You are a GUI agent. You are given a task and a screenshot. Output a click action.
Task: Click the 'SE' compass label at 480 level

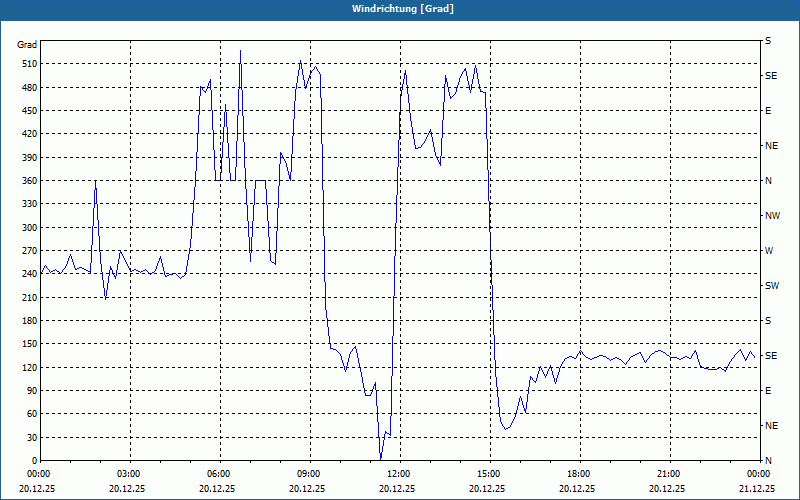point(771,76)
